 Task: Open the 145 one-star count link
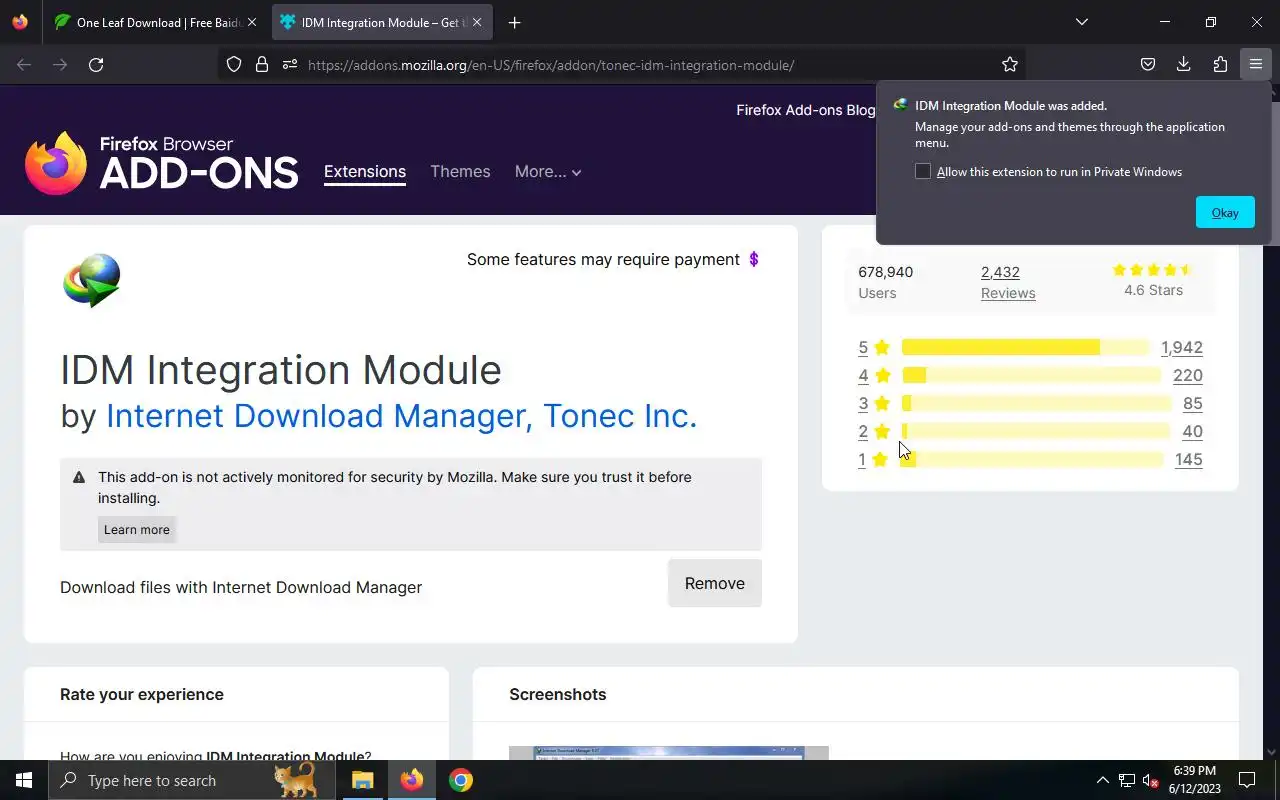click(1188, 459)
